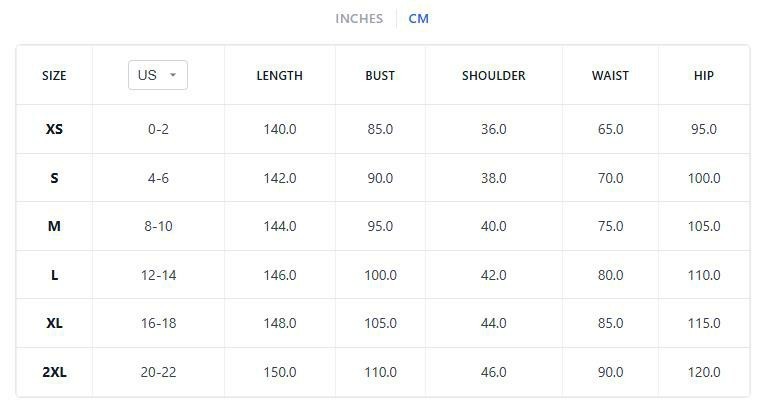Click the dropdown arrow beside US

tap(173, 75)
